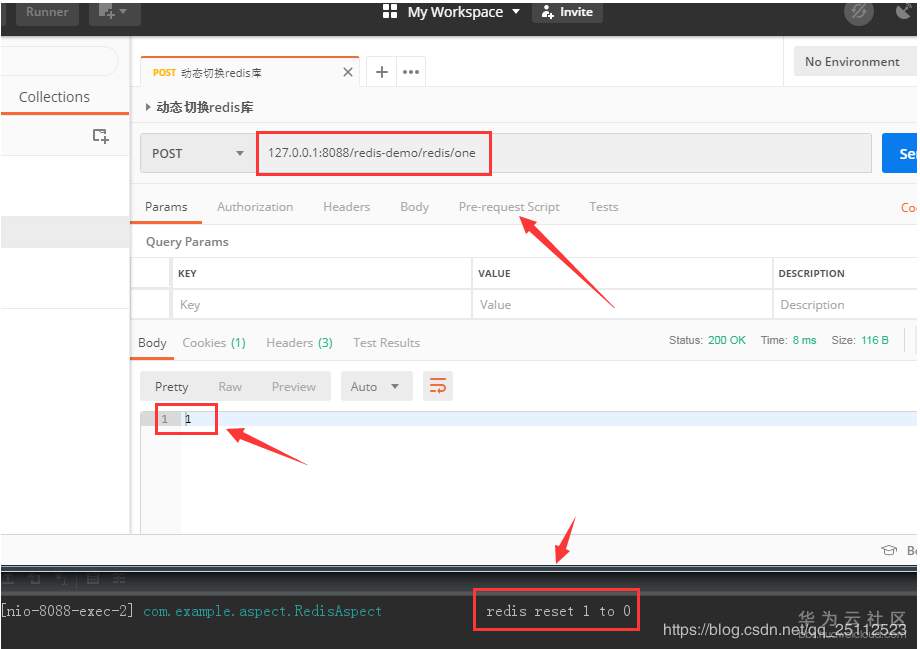Select the Raw response view

pyautogui.click(x=230, y=387)
